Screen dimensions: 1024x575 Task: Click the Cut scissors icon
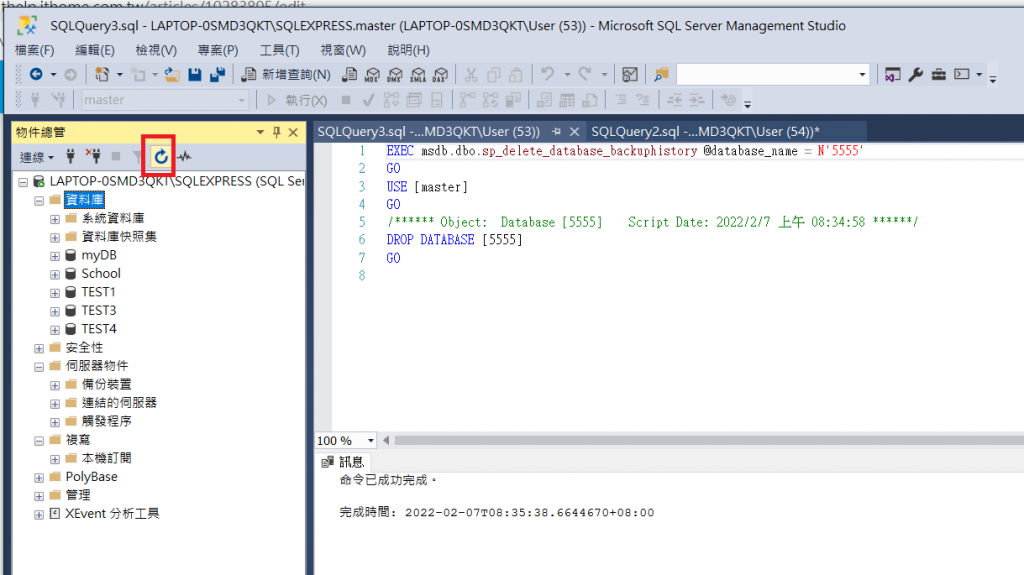click(x=471, y=74)
